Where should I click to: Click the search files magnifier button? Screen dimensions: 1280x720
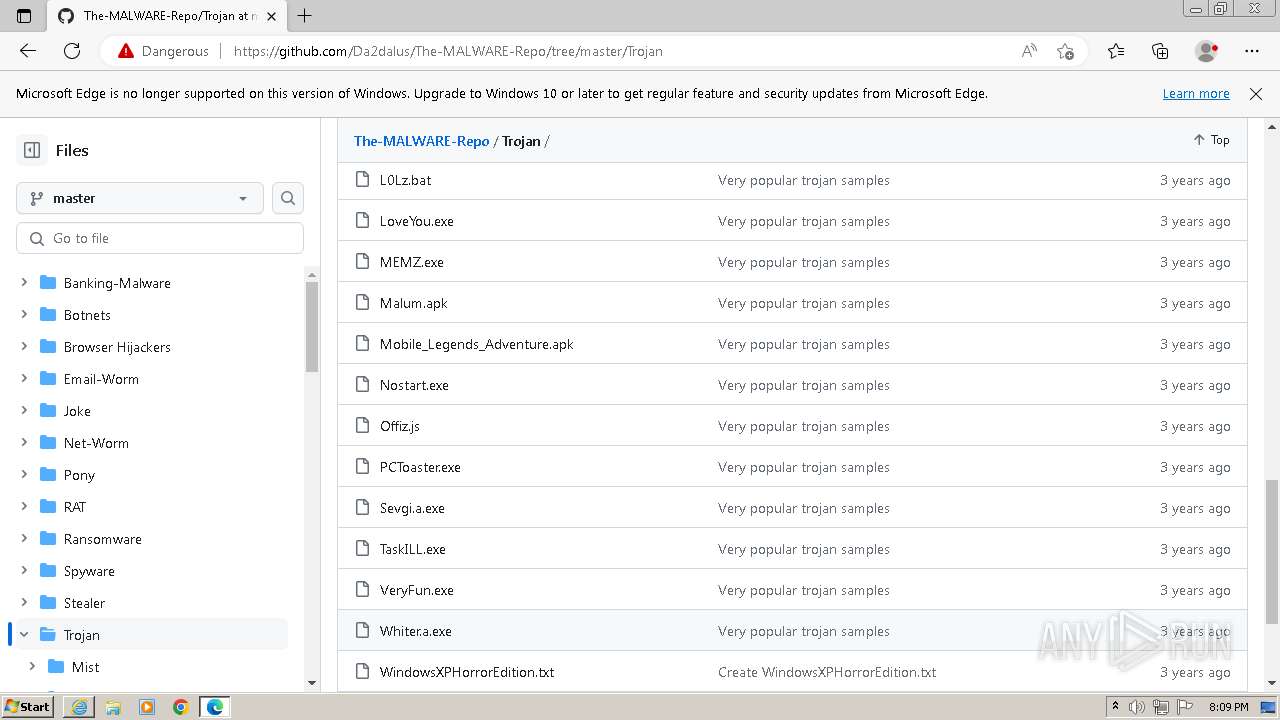pyautogui.click(x=288, y=198)
